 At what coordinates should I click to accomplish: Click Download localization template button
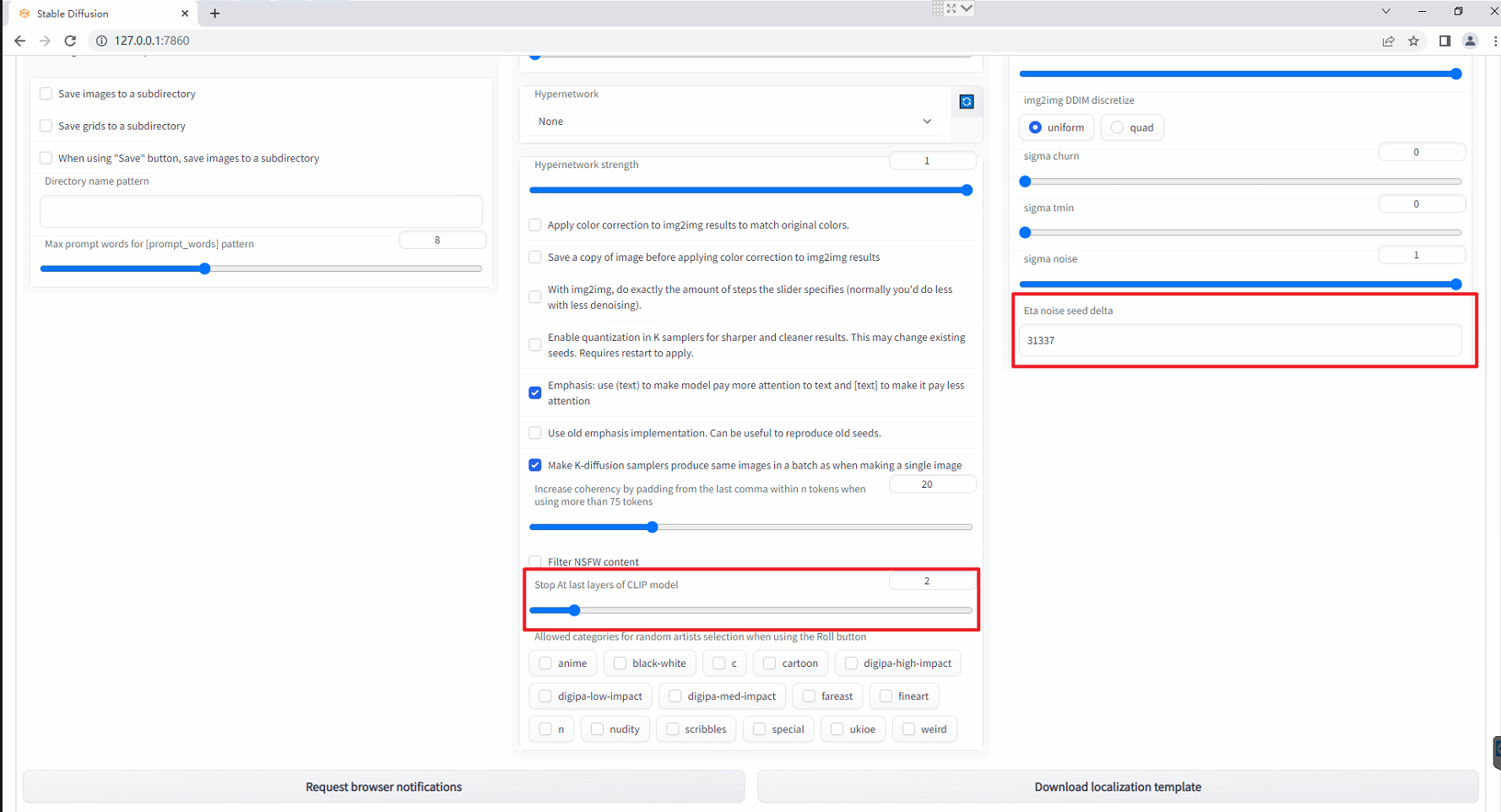coord(1118,787)
